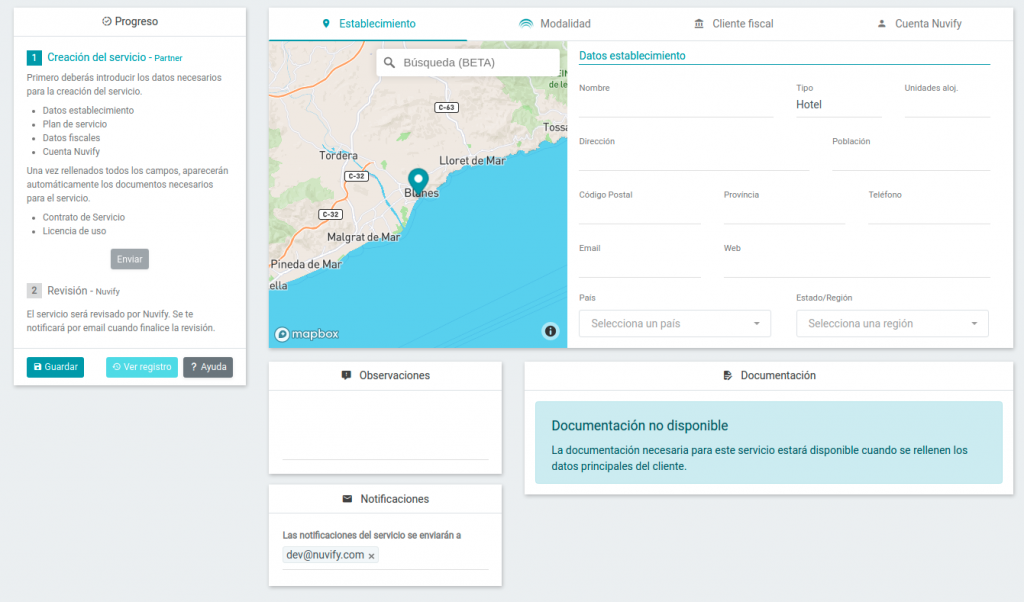Click the Documentación panel header icon
The height and width of the screenshot is (602, 1024).
click(x=728, y=375)
